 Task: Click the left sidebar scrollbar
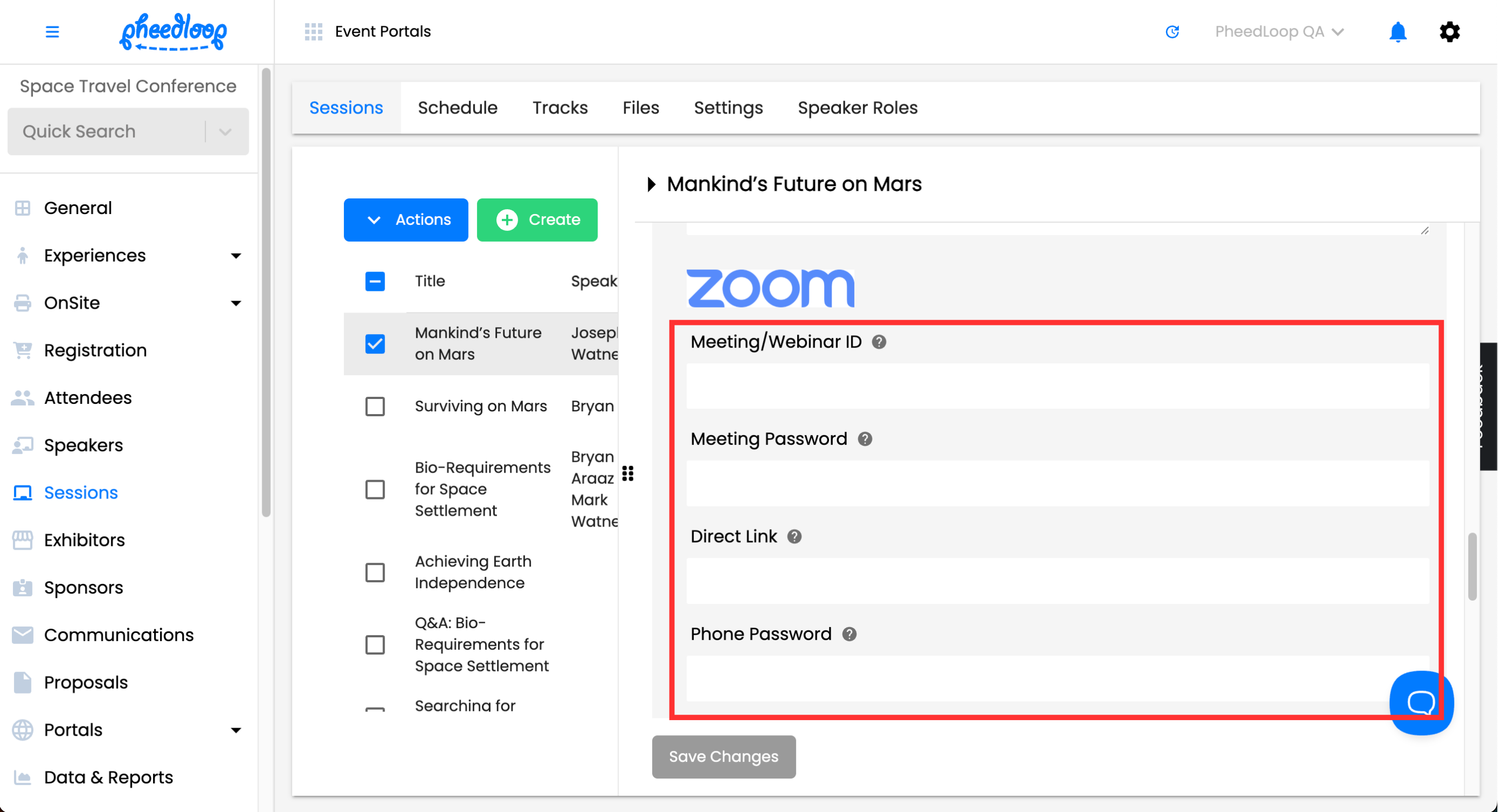(x=266, y=292)
